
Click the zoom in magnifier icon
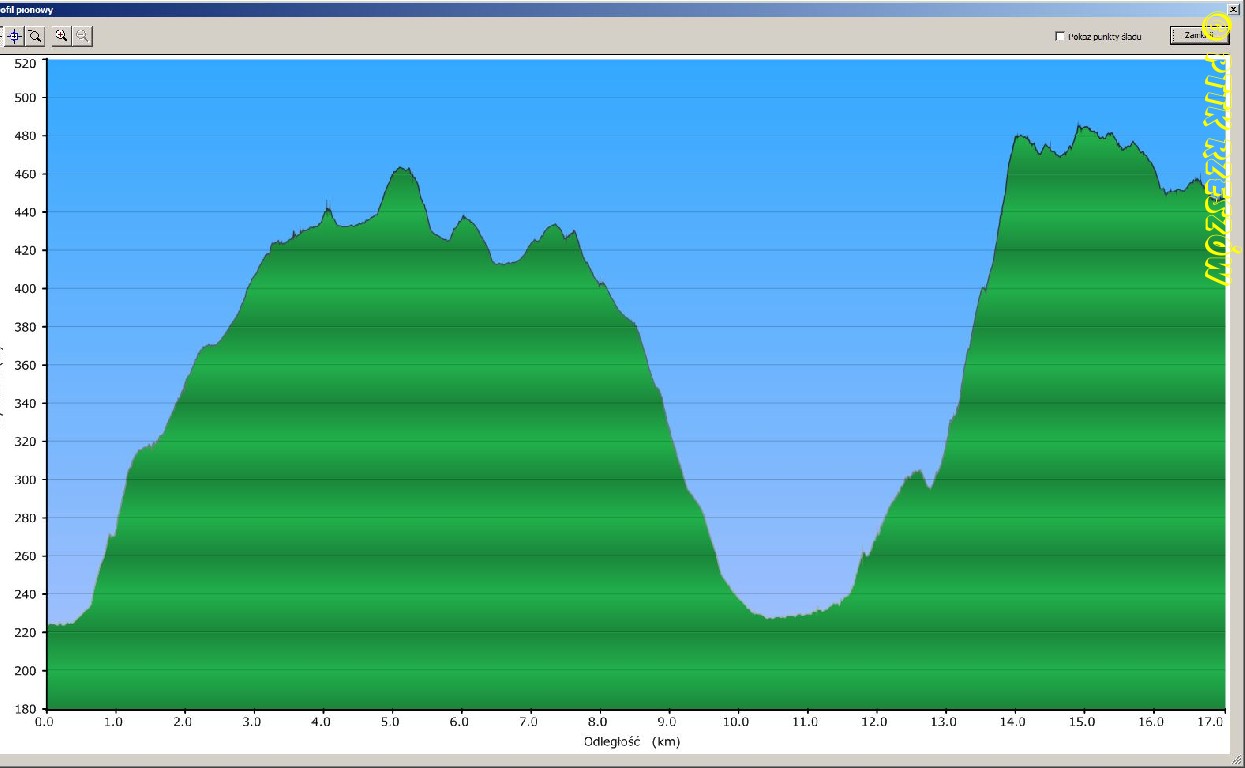[x=61, y=36]
